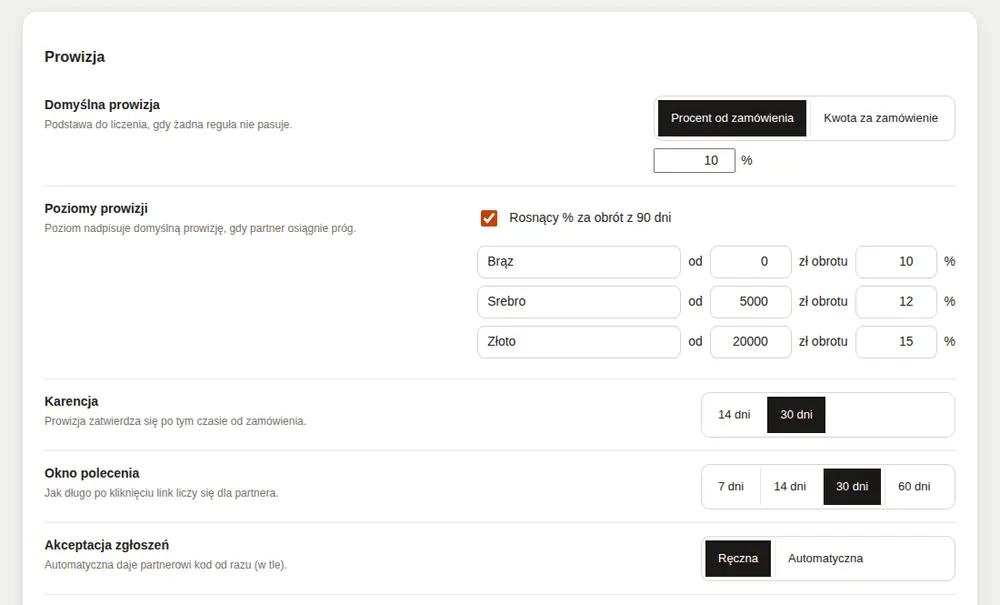Viewport: 1000px width, 605px height.
Task: Click the Karencja label
Action: point(71,402)
